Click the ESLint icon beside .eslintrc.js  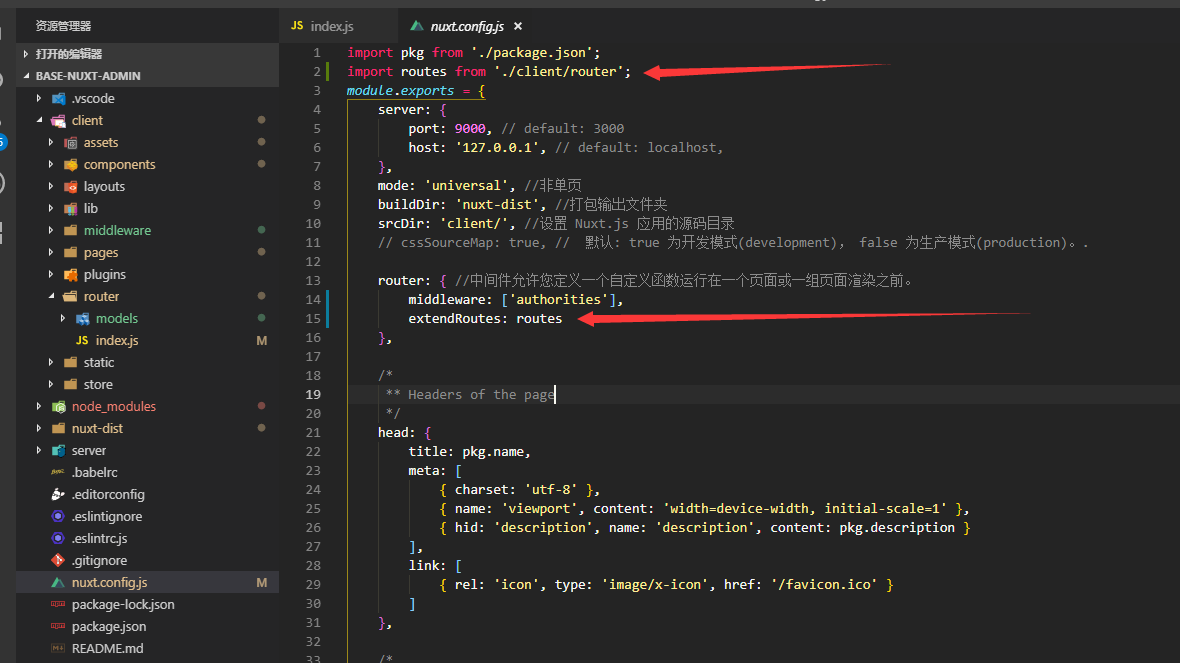[x=58, y=539]
